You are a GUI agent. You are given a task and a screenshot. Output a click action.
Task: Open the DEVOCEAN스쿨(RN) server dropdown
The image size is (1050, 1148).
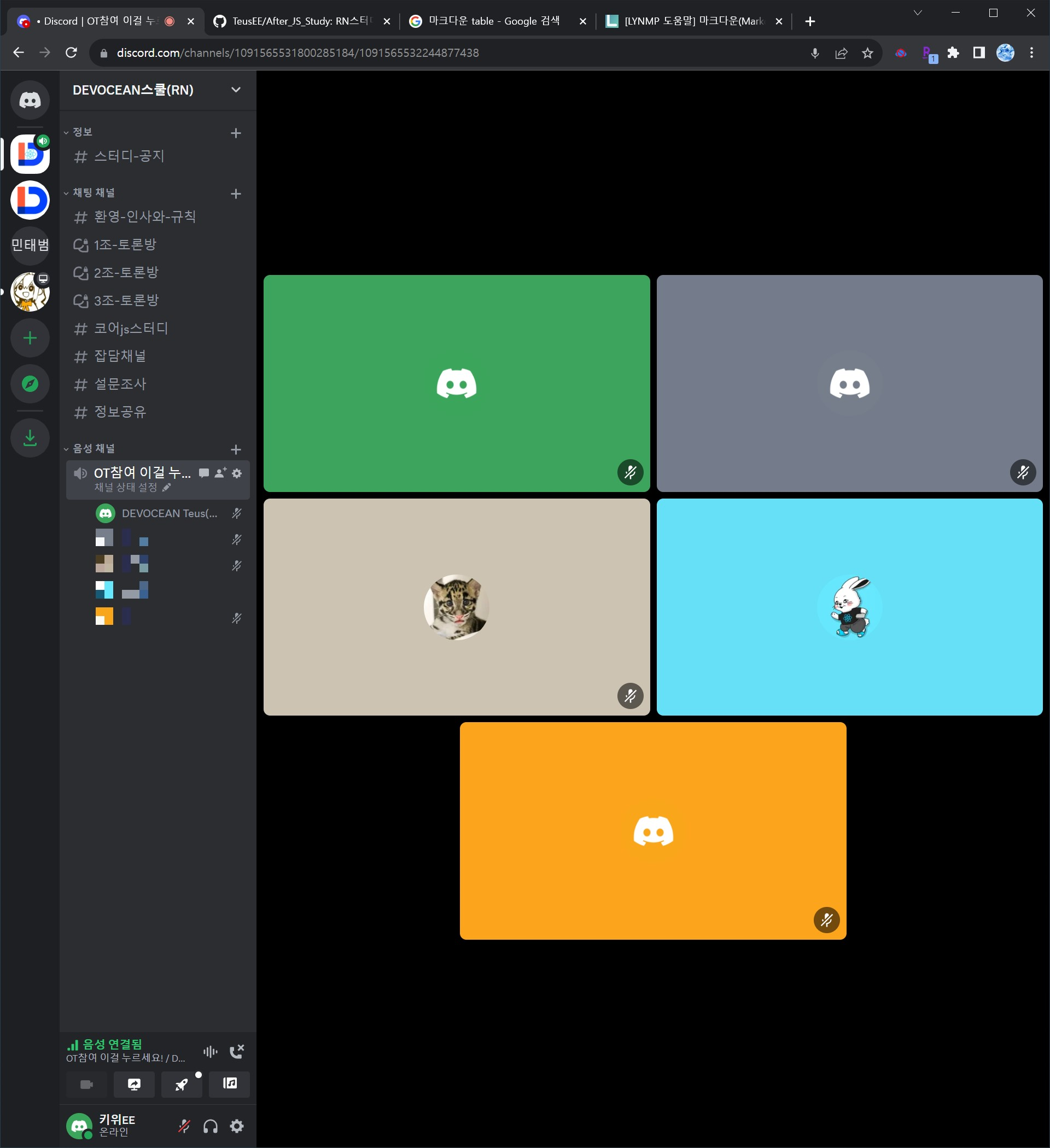coord(158,90)
